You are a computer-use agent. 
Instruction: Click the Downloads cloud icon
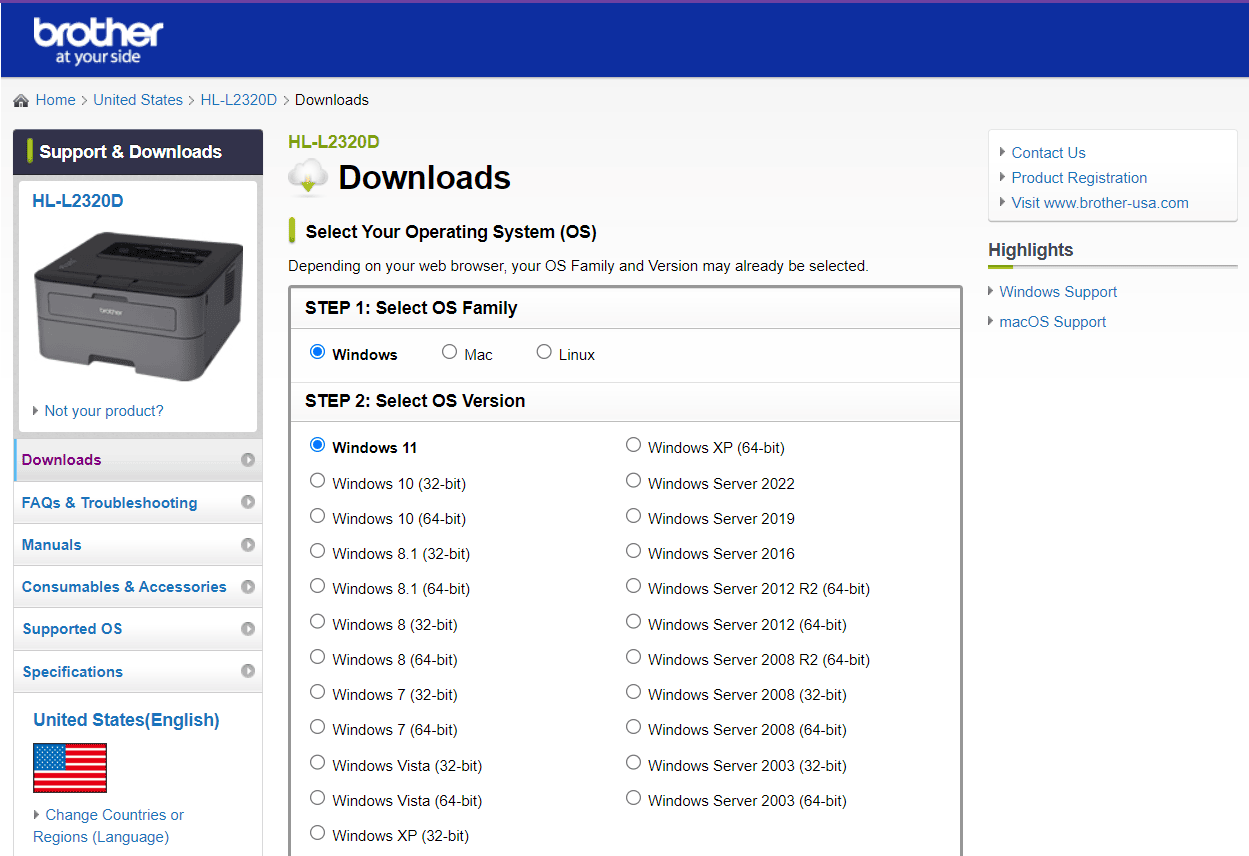point(307,176)
